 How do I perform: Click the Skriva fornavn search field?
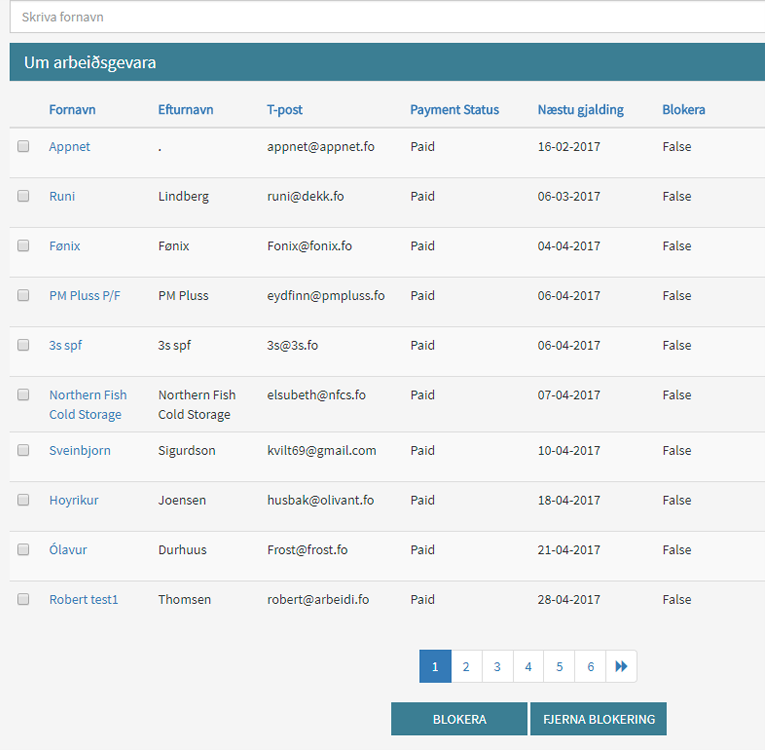387,17
